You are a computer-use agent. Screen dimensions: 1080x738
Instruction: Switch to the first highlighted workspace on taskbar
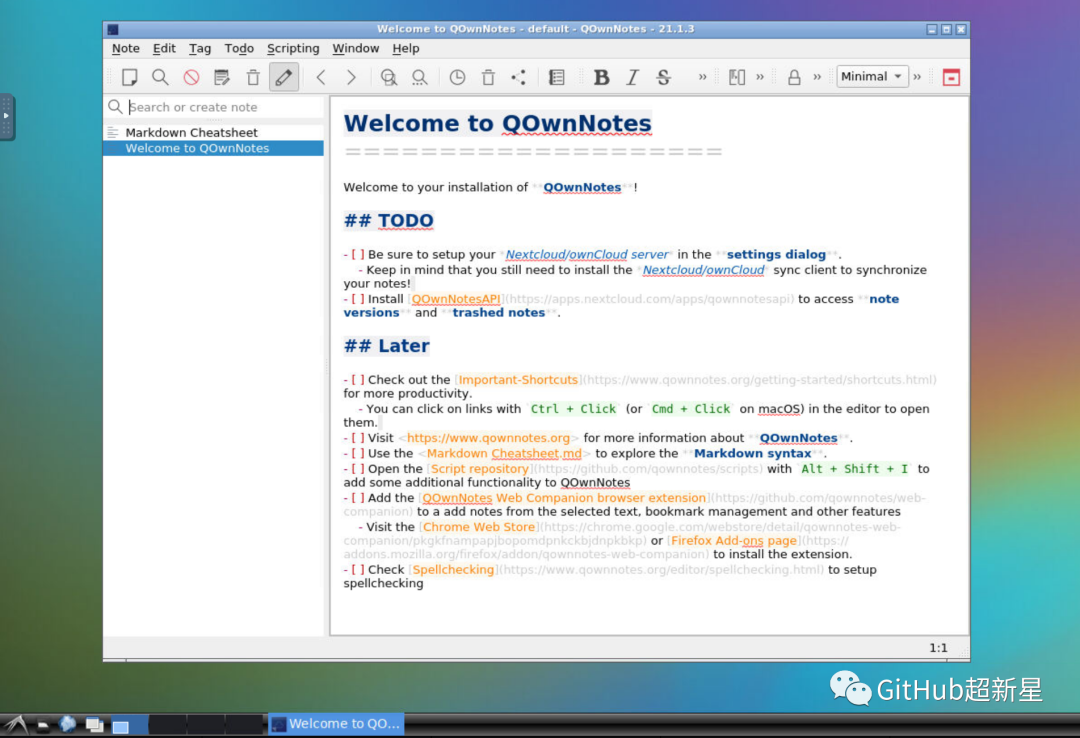click(x=129, y=725)
